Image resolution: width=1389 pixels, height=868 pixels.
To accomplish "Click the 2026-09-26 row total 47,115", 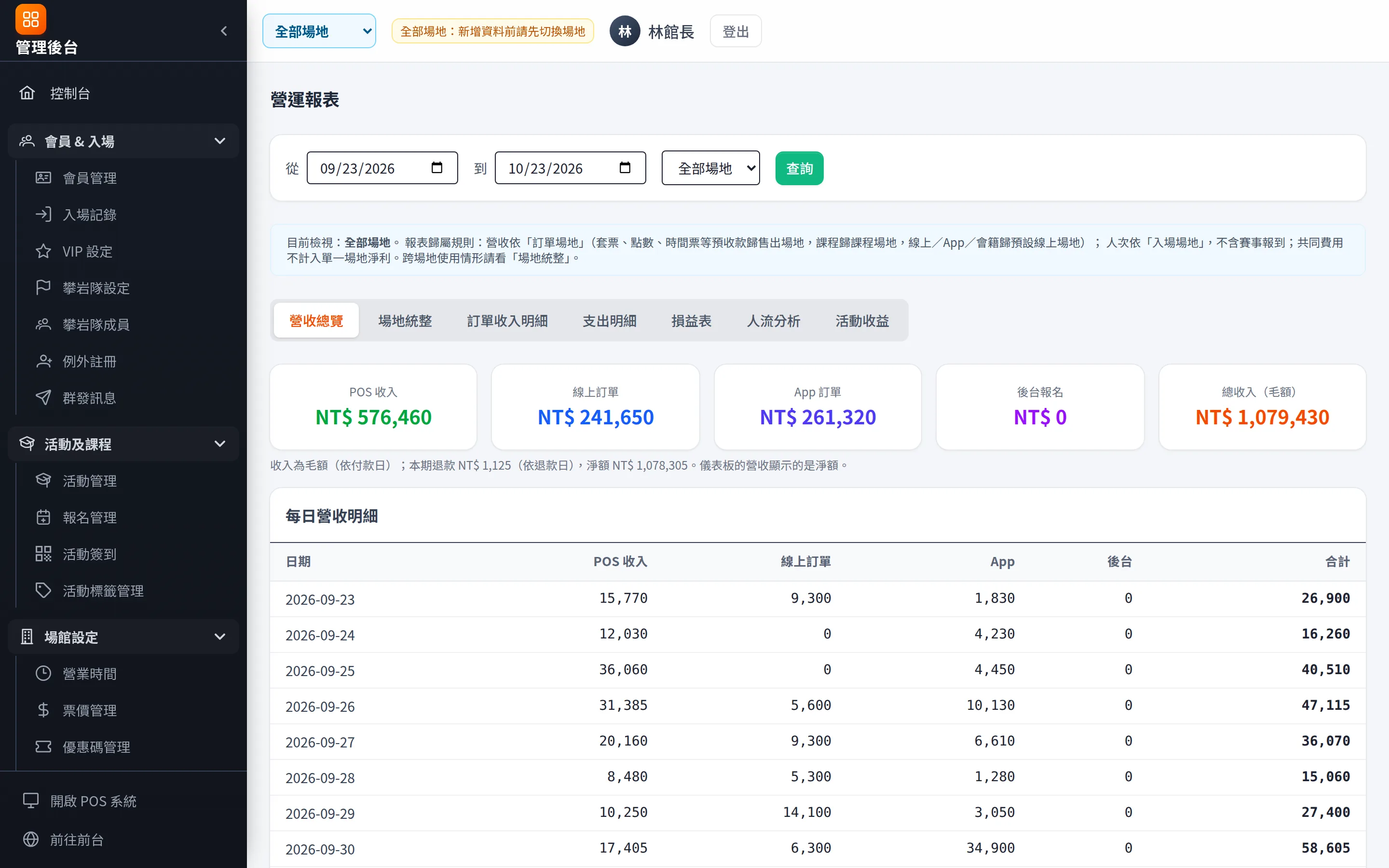I will point(1325,705).
